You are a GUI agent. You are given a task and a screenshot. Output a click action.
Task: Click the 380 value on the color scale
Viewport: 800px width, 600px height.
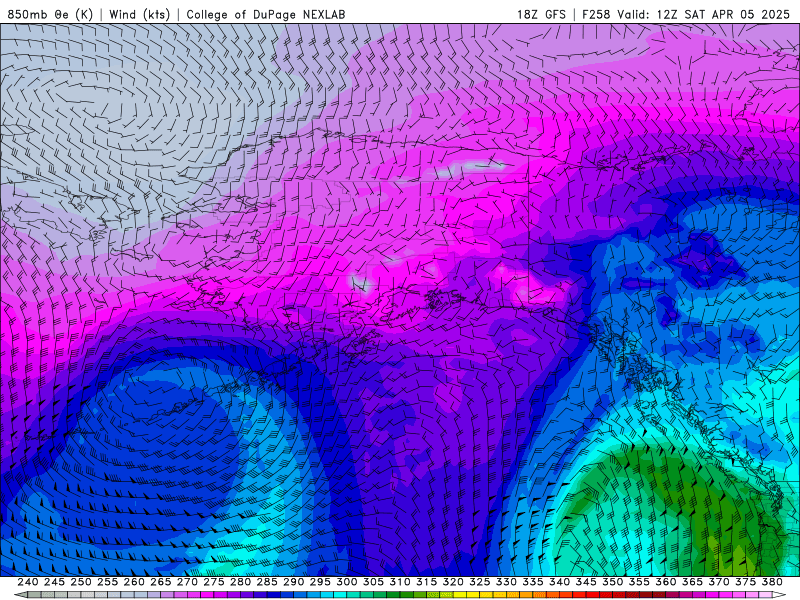point(772,582)
